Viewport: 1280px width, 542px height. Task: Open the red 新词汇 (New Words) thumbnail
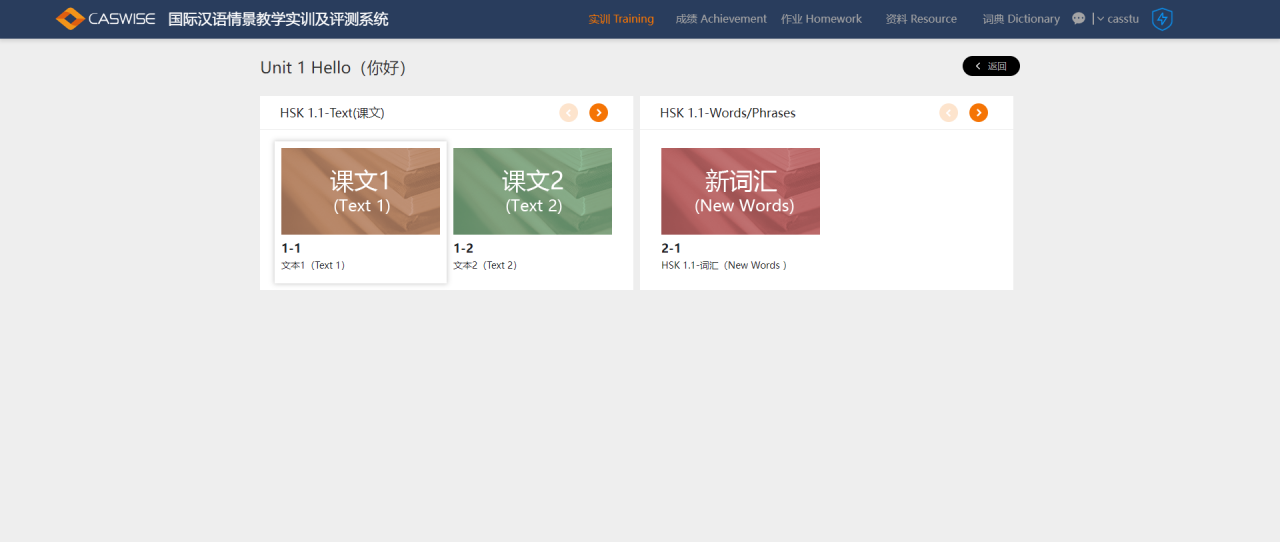pyautogui.click(x=740, y=191)
